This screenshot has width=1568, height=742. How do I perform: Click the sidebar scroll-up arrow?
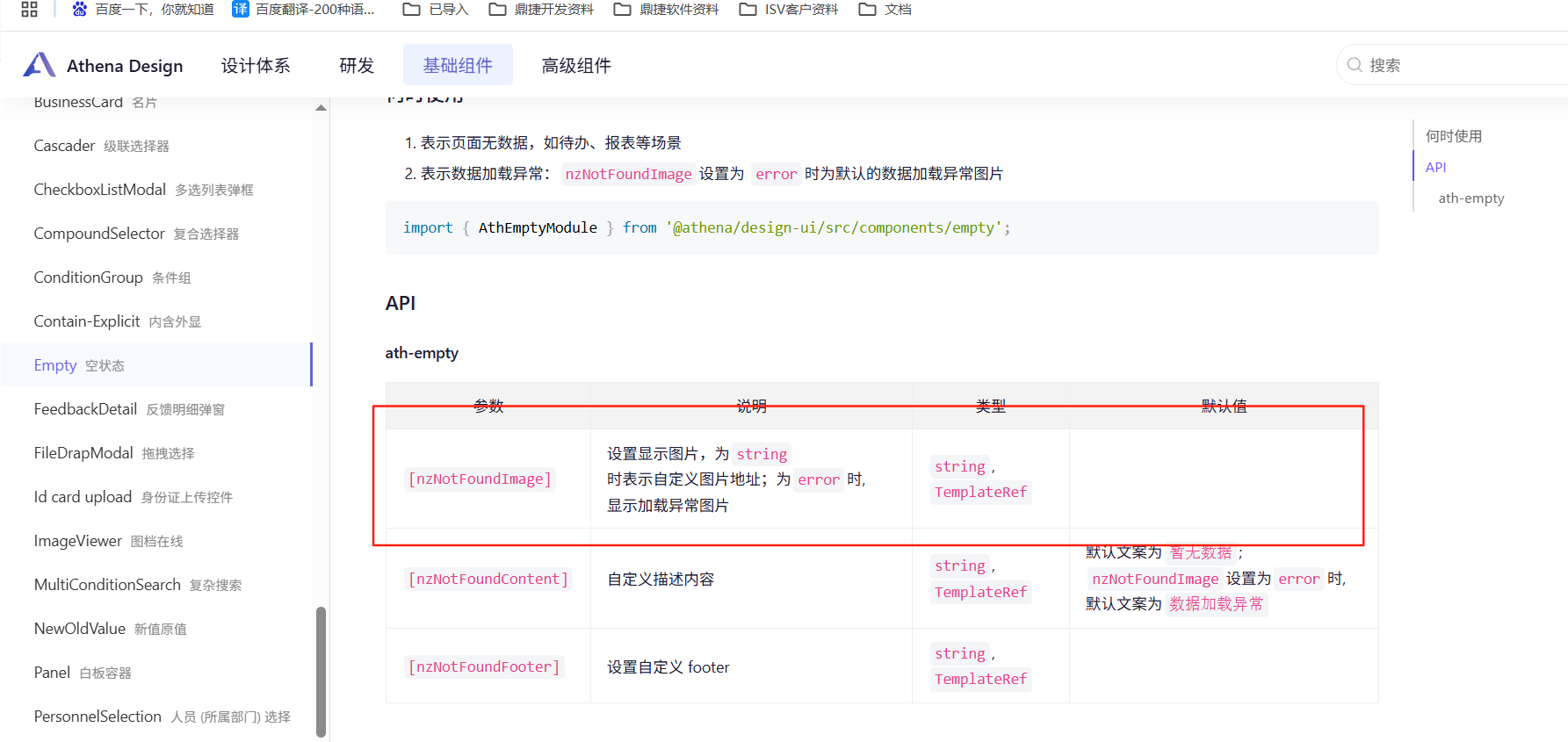coord(321,108)
